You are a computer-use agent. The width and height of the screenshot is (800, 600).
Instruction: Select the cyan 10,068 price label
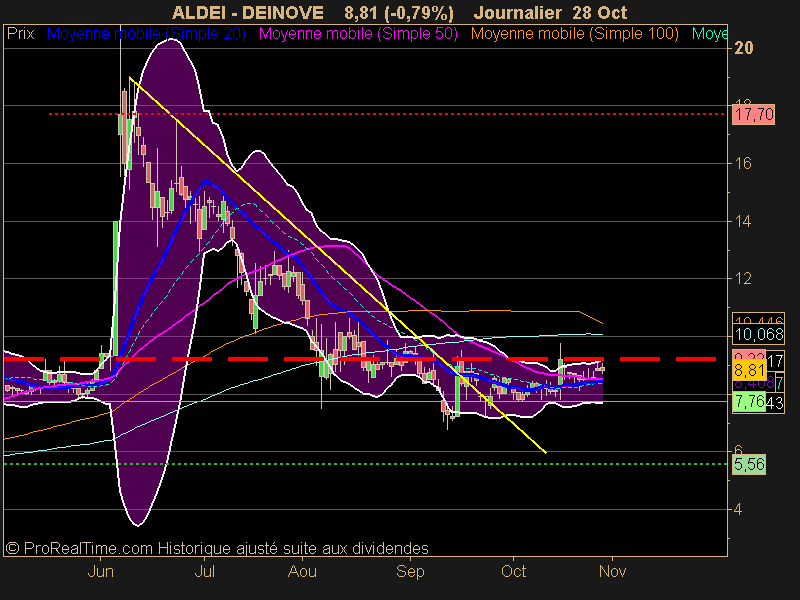click(x=759, y=335)
